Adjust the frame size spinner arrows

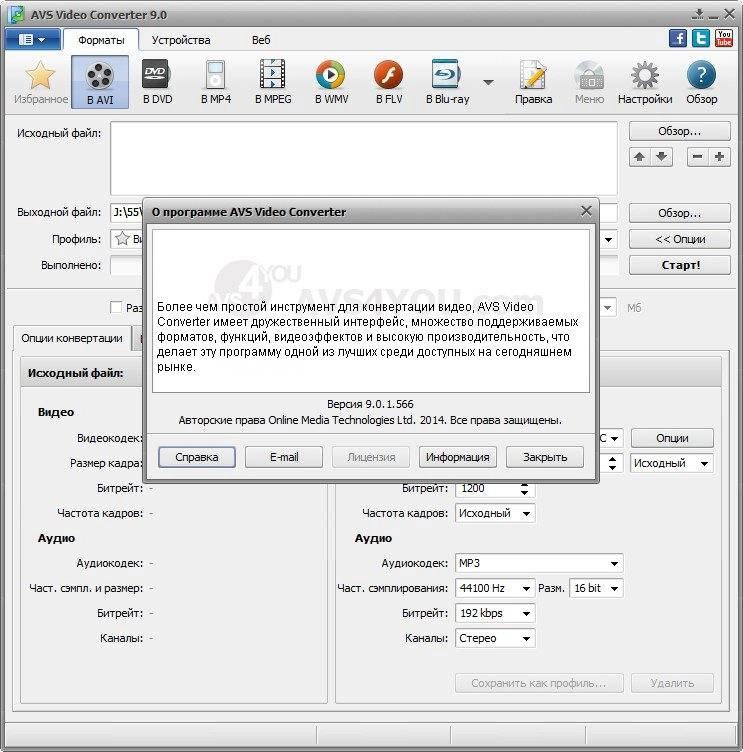click(613, 463)
